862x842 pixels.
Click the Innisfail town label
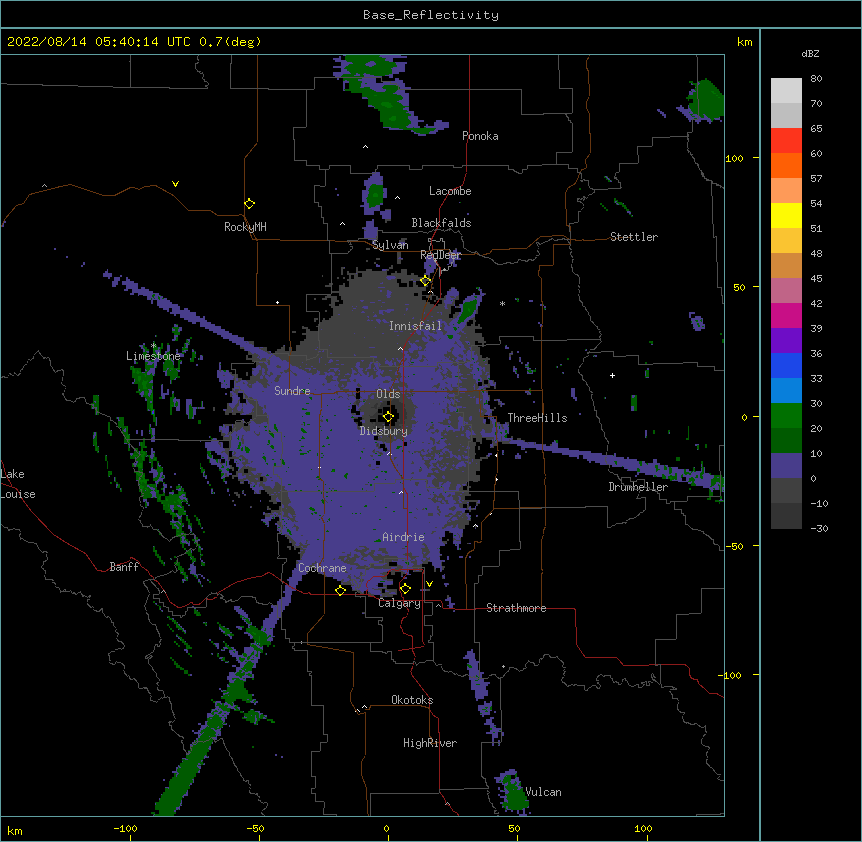coord(415,326)
